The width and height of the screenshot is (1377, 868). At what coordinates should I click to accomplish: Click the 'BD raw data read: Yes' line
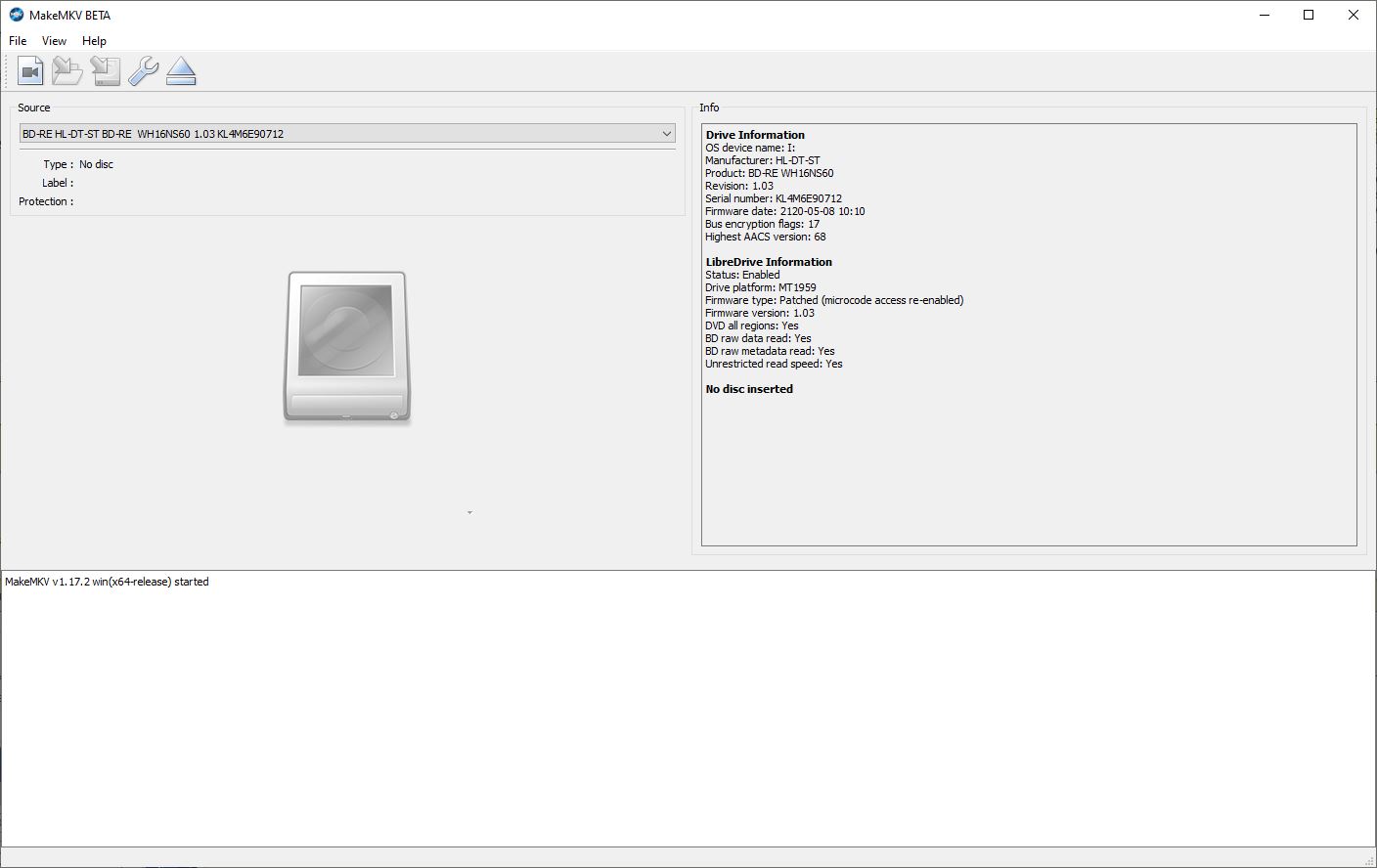point(758,338)
